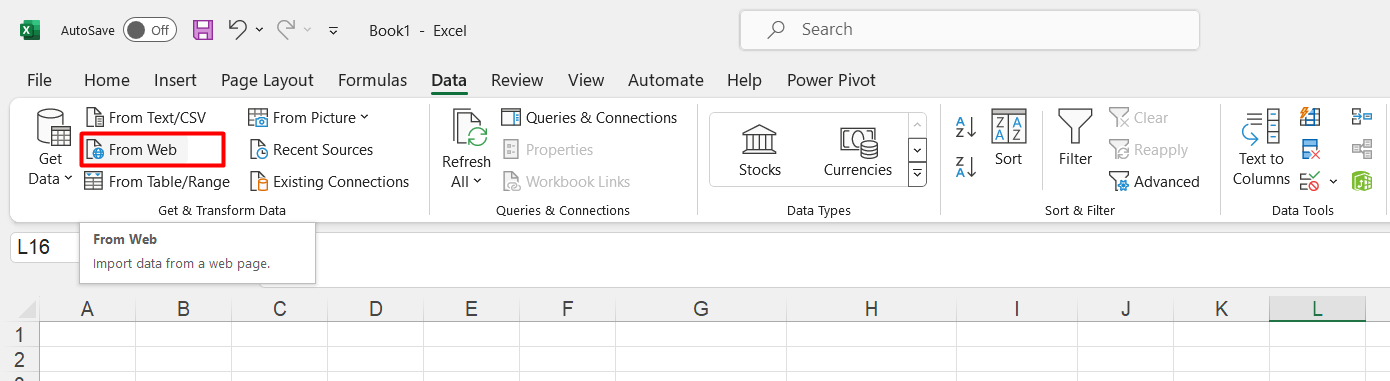Choose the Currencies data type

coord(858,150)
